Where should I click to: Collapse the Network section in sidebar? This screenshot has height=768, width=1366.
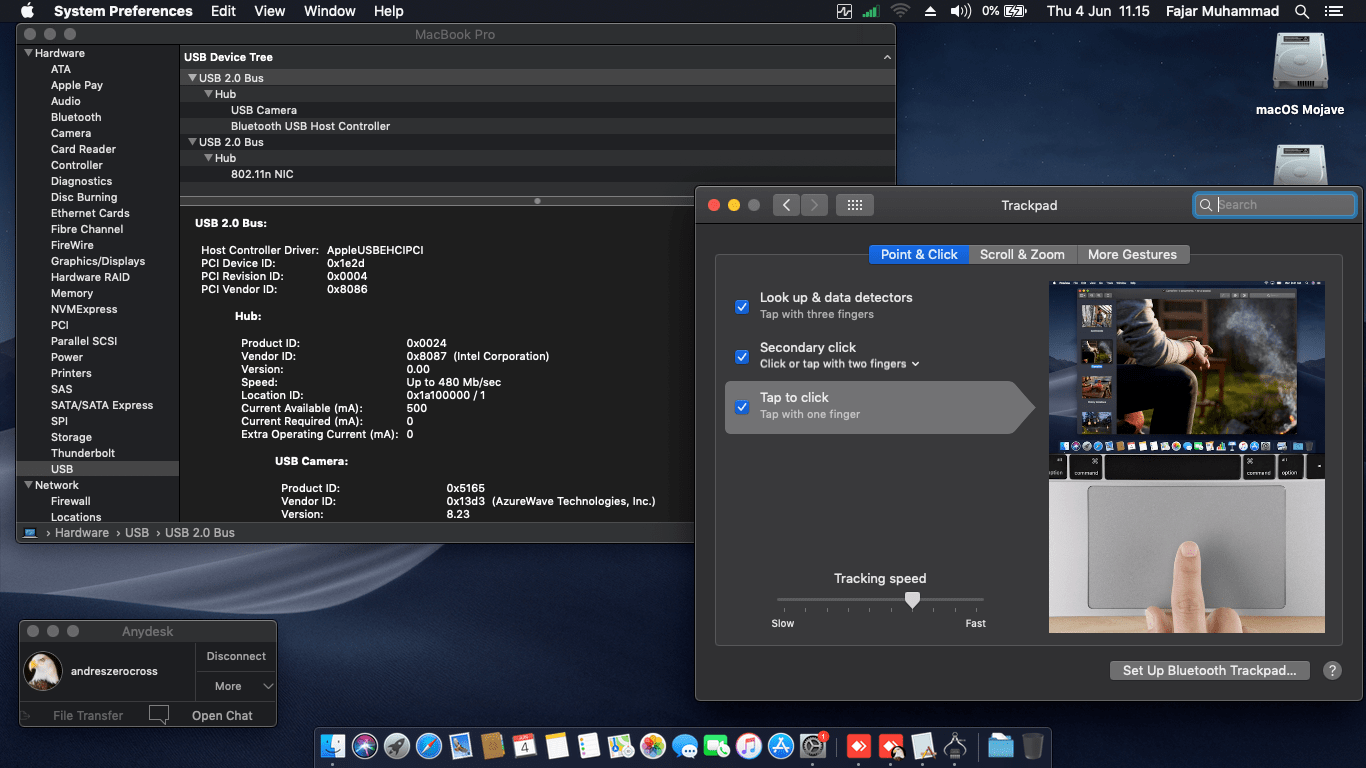pos(28,485)
